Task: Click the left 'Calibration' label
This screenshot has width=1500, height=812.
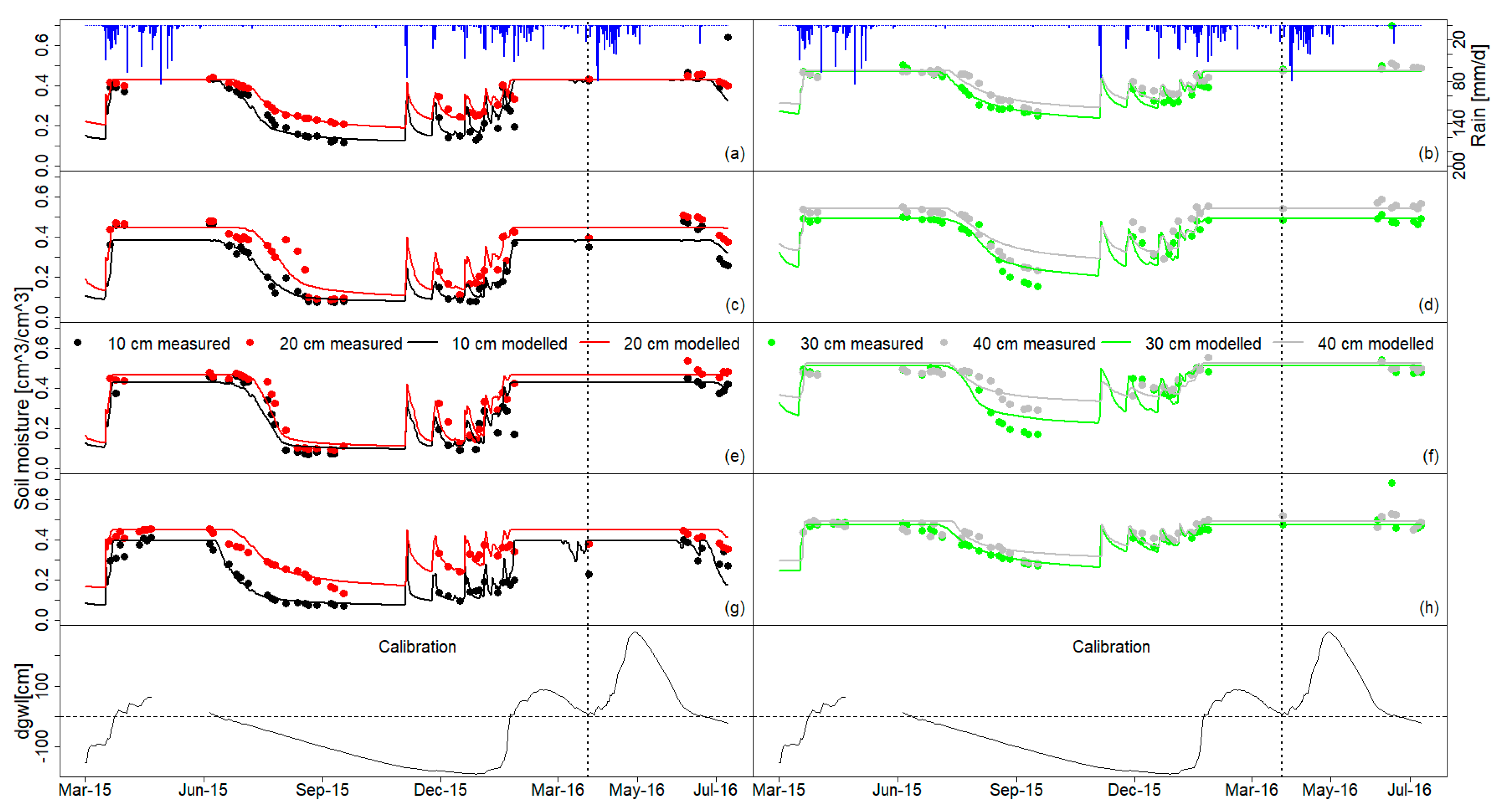Action: 417,647
